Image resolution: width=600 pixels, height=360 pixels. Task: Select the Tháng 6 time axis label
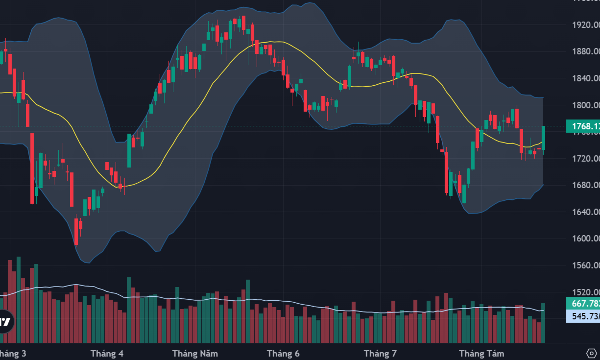(283, 353)
